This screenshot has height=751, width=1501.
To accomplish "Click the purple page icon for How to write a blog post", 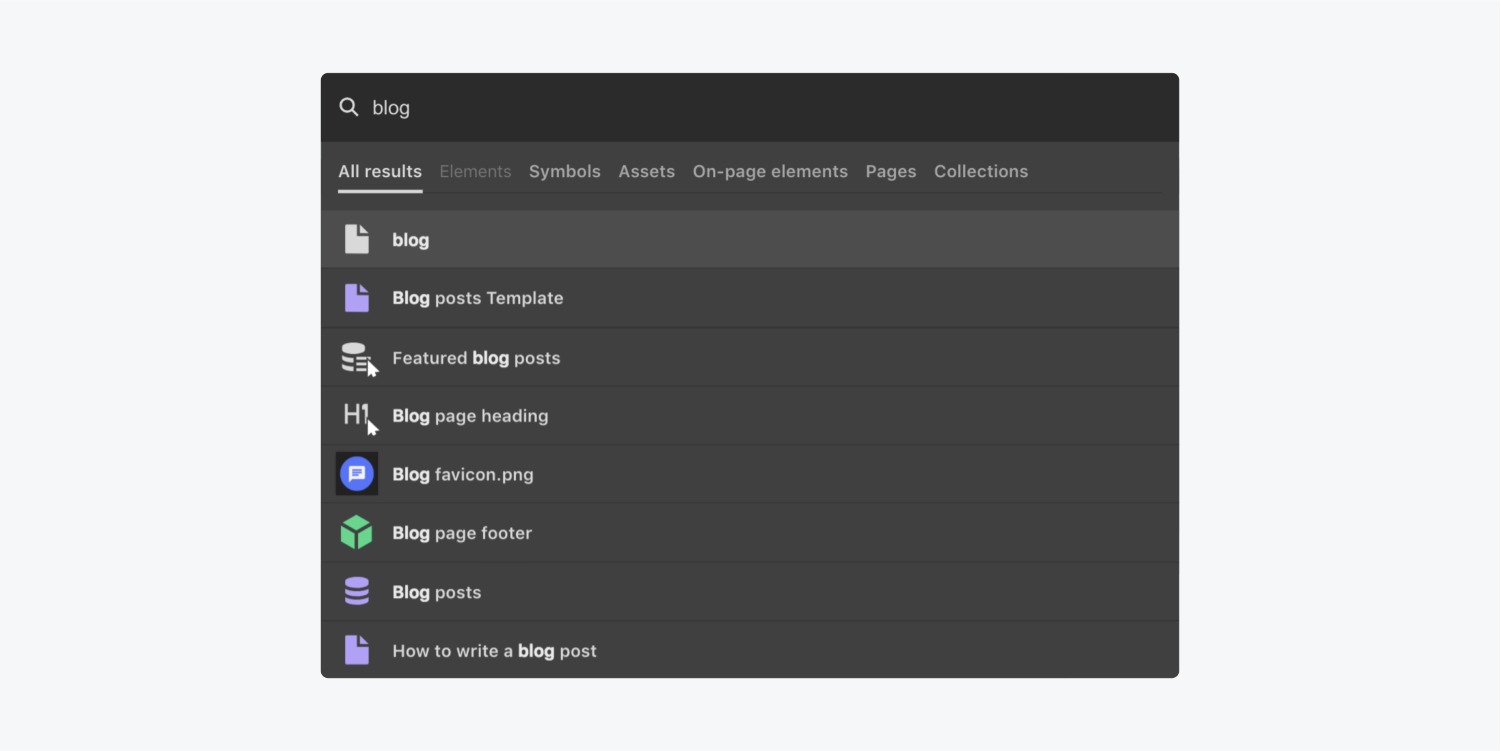I will (357, 650).
